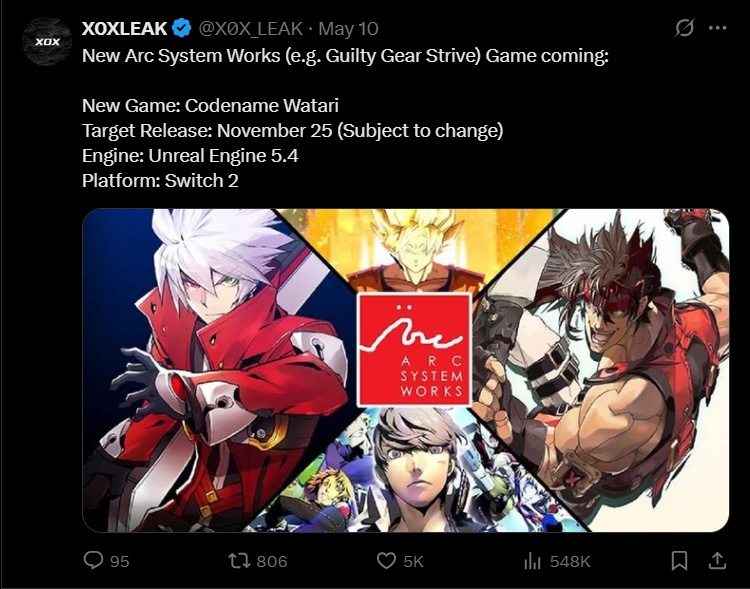Click the red Arc System Works logo

[x=415, y=349]
